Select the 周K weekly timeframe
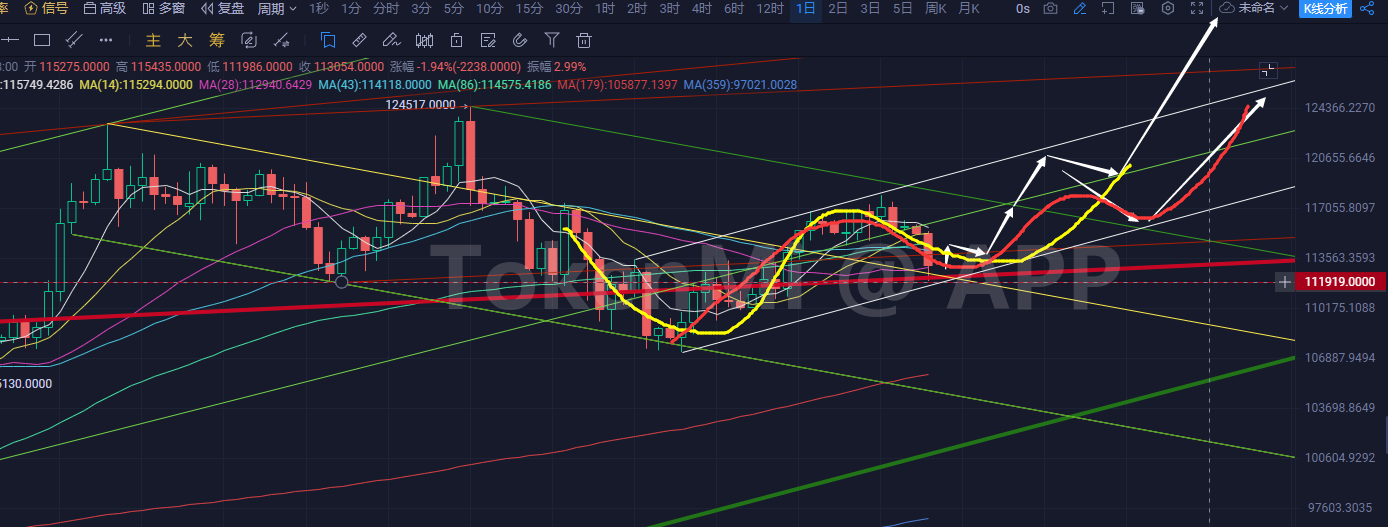Screen dimensions: 1388x527 pyautogui.click(x=936, y=9)
